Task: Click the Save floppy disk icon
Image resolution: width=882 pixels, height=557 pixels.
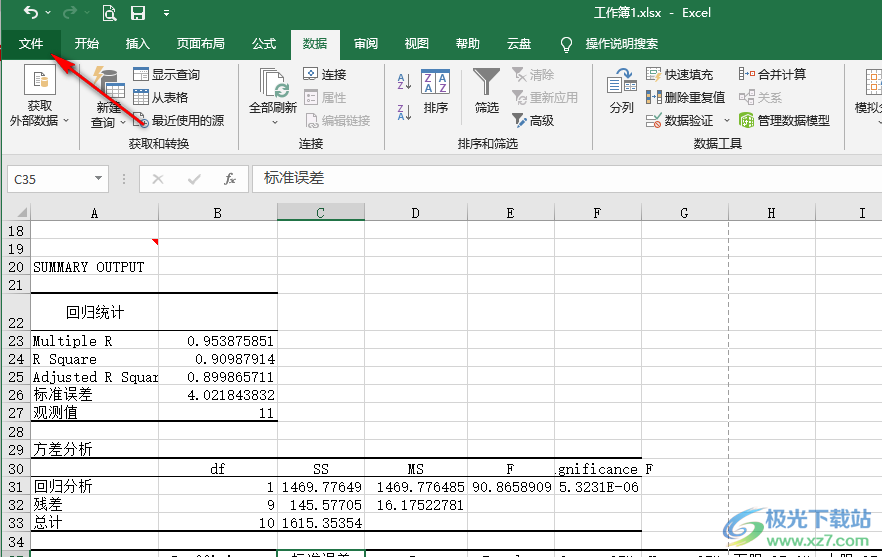Action: [x=138, y=13]
